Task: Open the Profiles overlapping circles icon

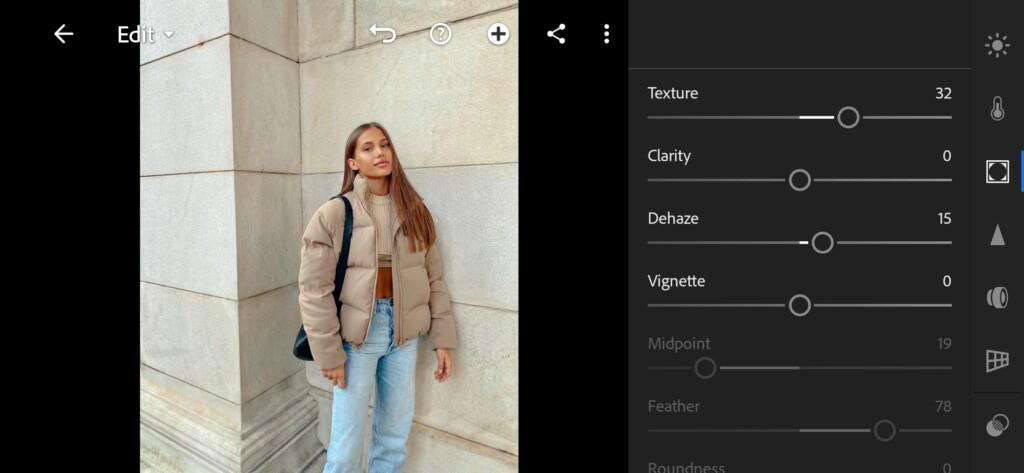Action: click(997, 426)
